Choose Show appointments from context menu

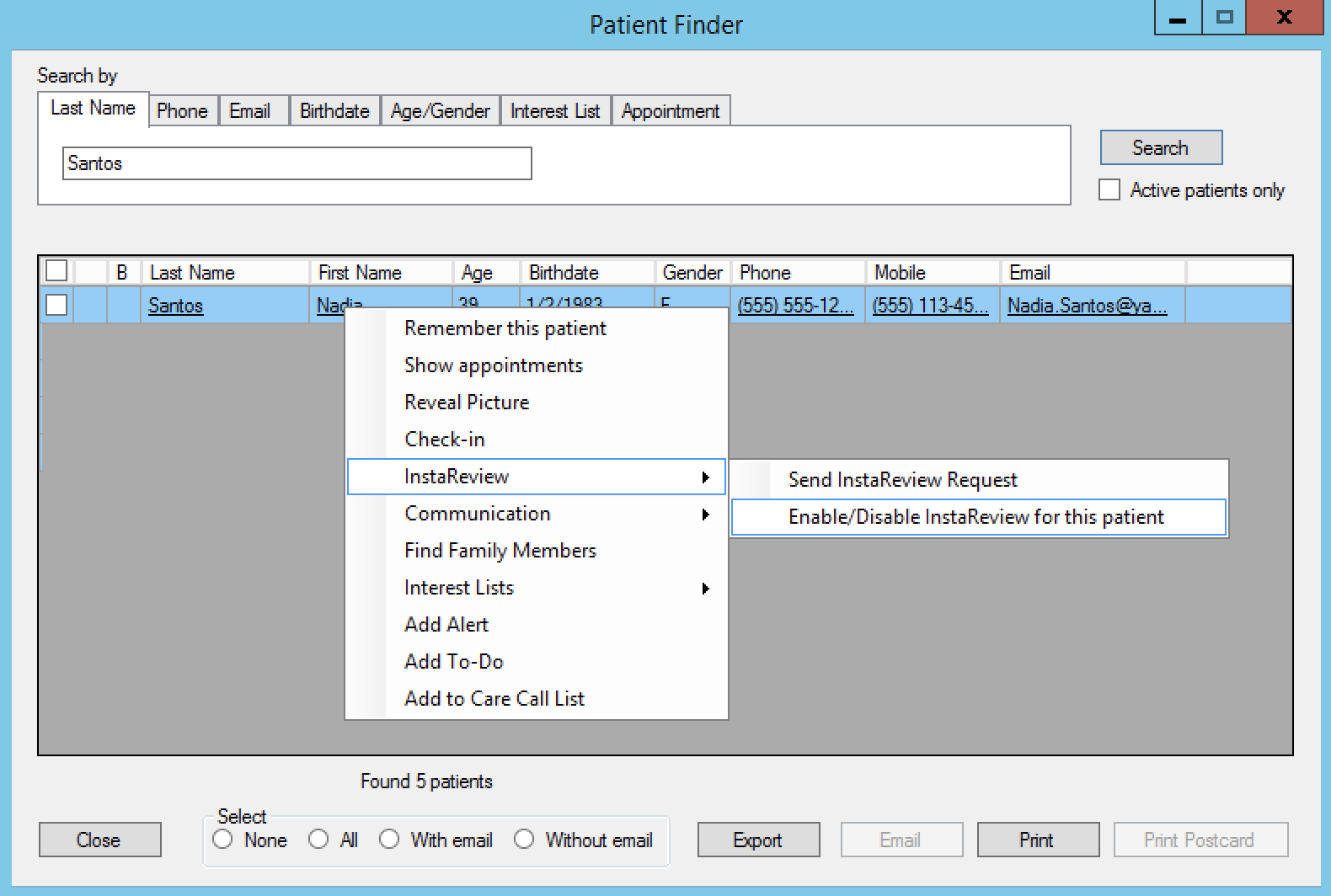point(537,365)
